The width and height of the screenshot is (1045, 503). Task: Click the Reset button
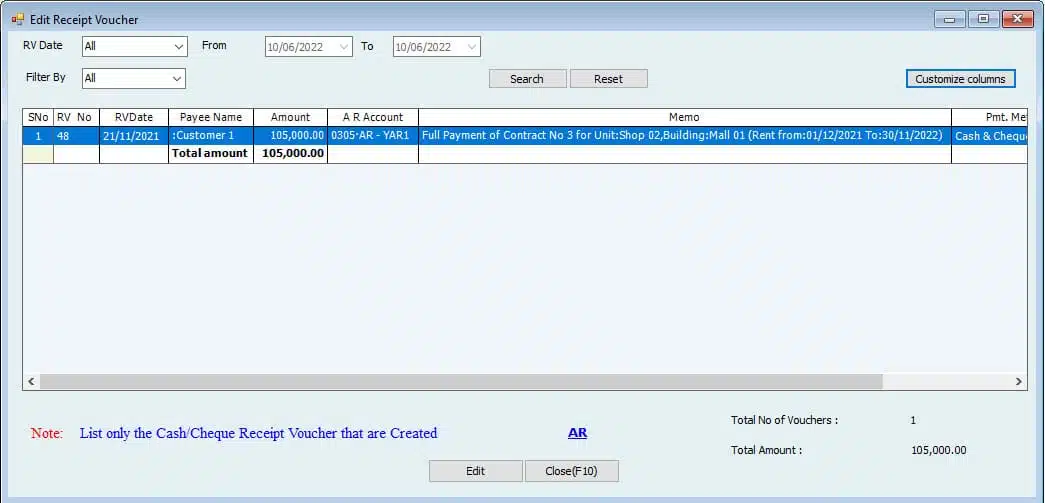(608, 79)
